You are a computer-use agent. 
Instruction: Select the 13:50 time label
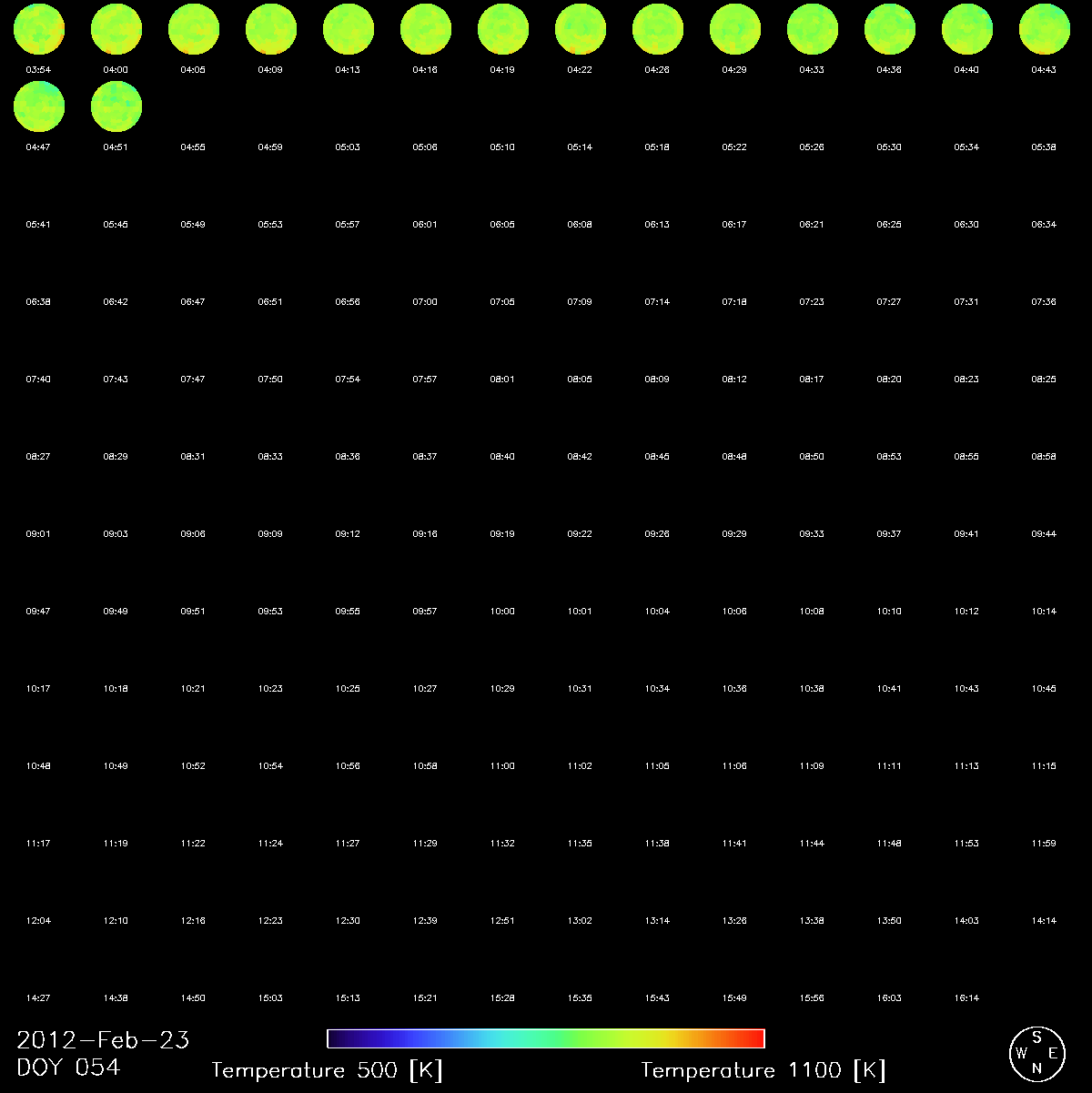[x=889, y=920]
